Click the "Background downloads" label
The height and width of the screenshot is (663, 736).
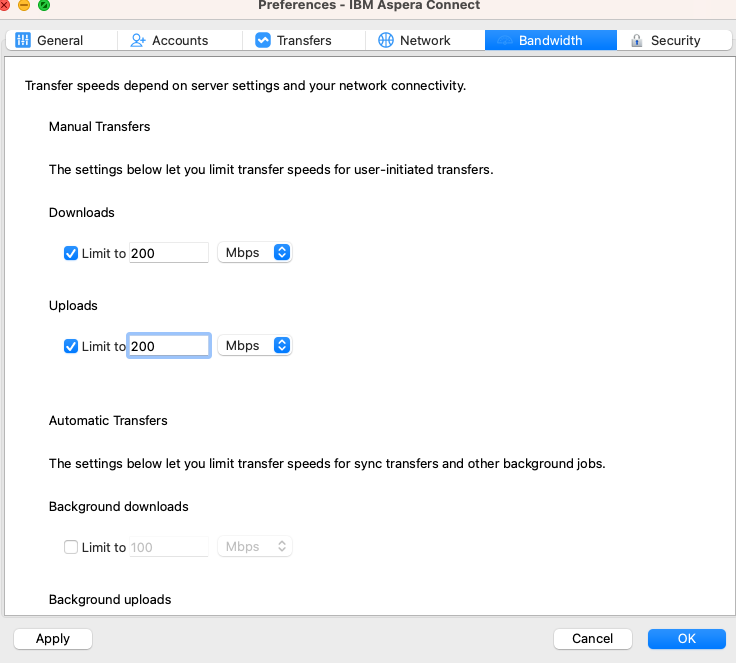[x=119, y=507]
